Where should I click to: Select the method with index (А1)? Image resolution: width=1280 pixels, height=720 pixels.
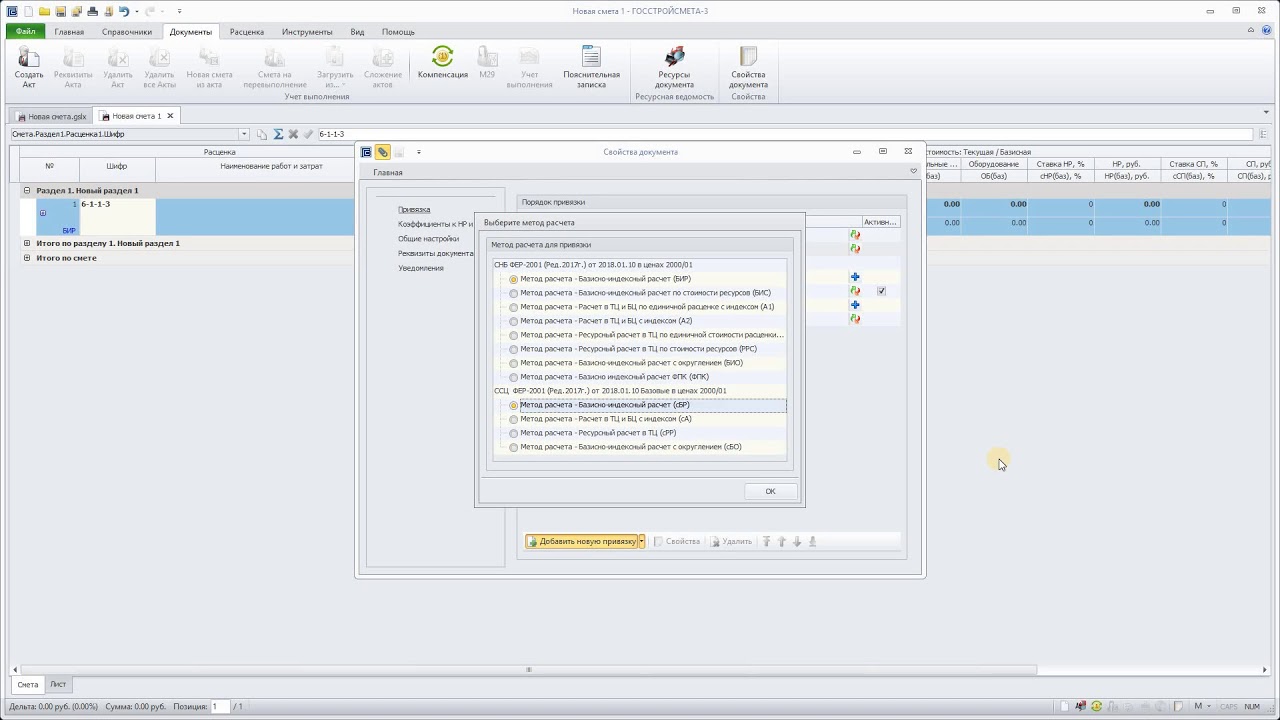647,307
